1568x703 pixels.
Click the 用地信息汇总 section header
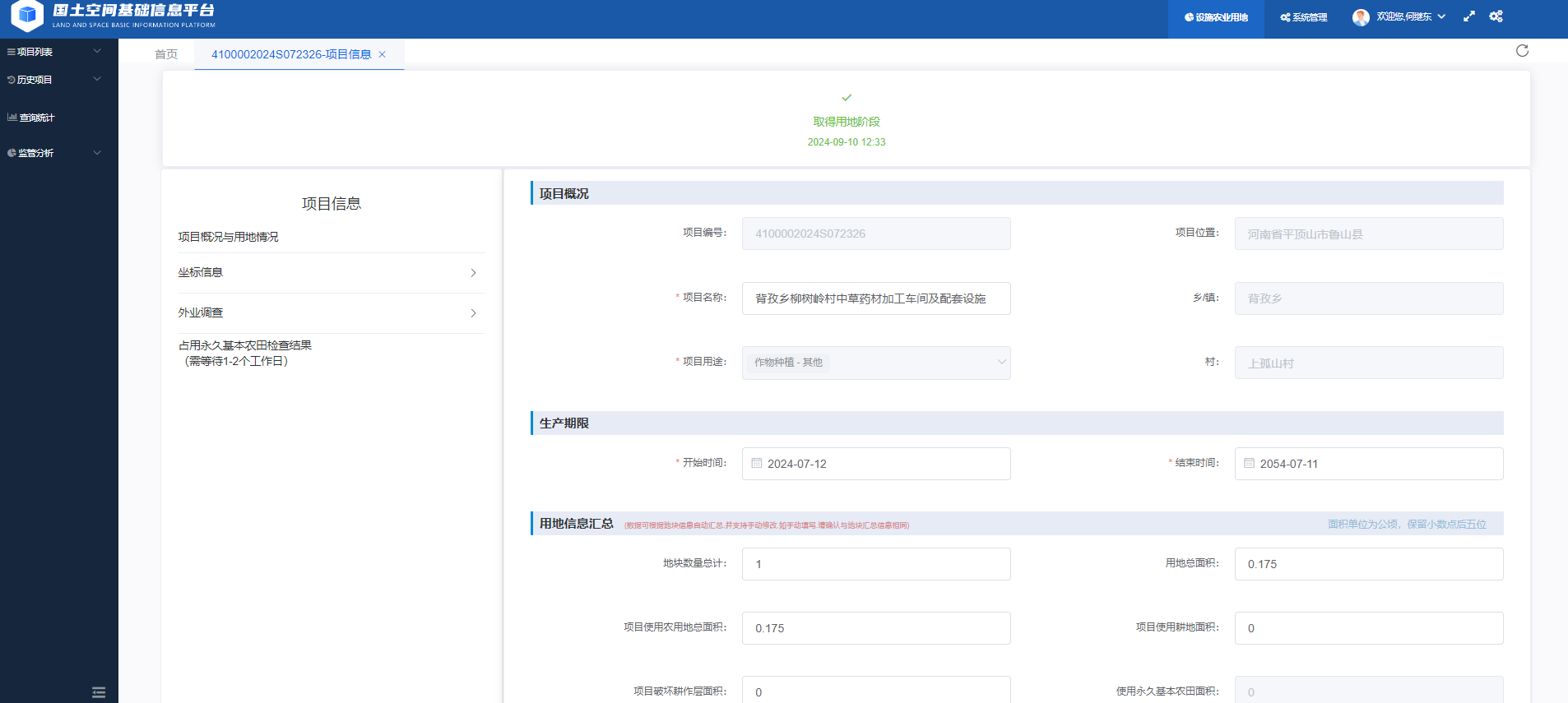point(1017,523)
